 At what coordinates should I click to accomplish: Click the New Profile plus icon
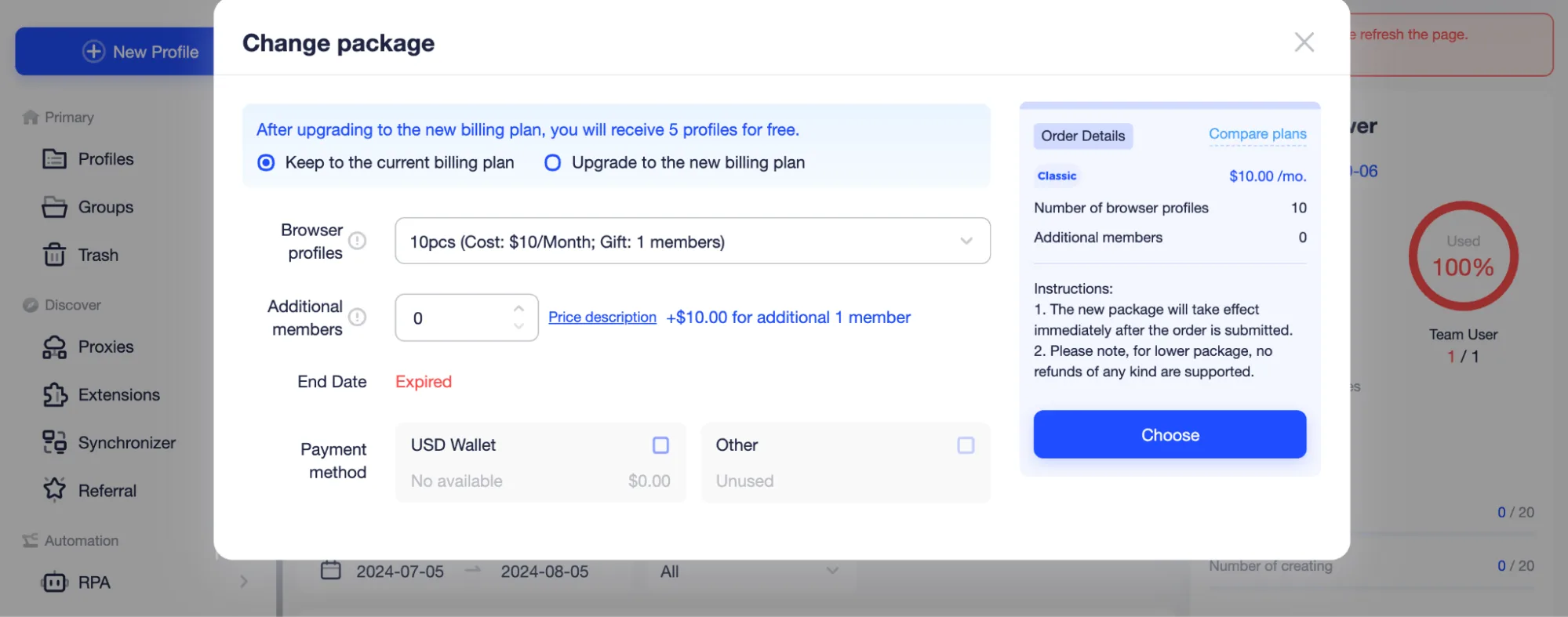pos(93,52)
